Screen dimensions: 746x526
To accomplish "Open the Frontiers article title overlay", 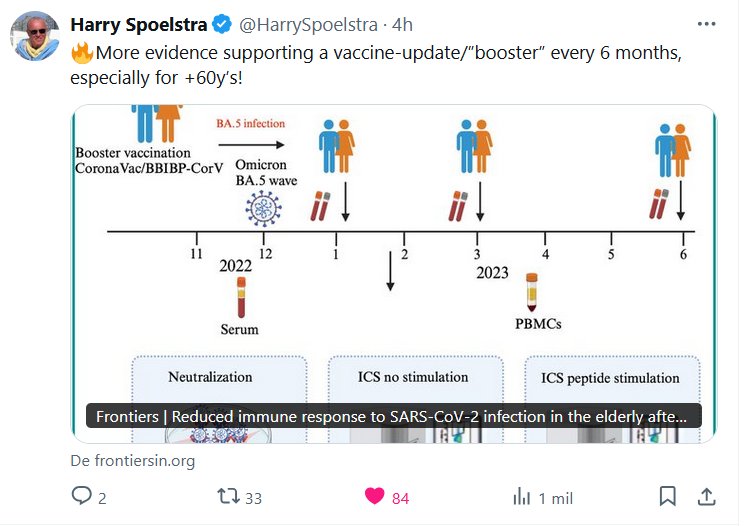I will click(394, 416).
